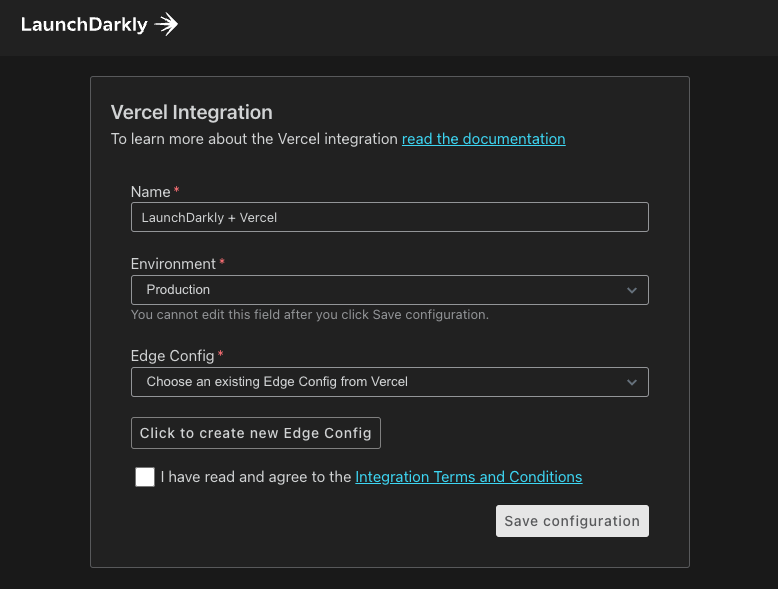Click the Name field label

150,191
